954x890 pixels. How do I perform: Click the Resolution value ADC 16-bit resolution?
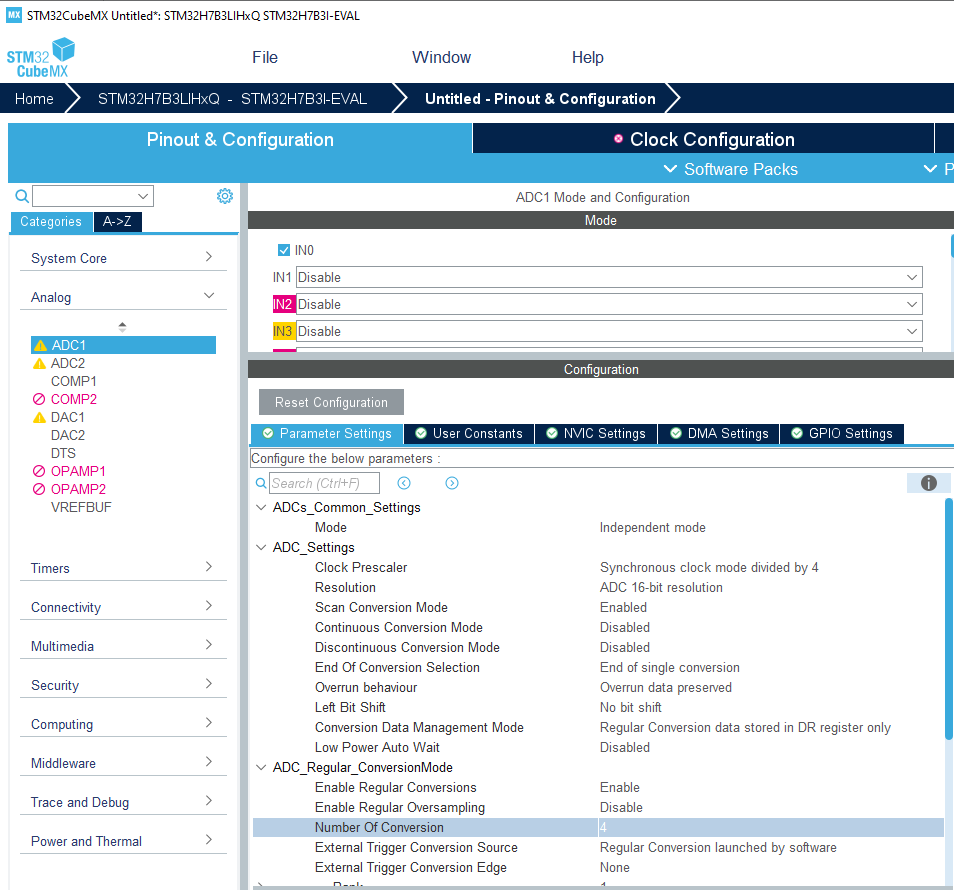(x=661, y=588)
